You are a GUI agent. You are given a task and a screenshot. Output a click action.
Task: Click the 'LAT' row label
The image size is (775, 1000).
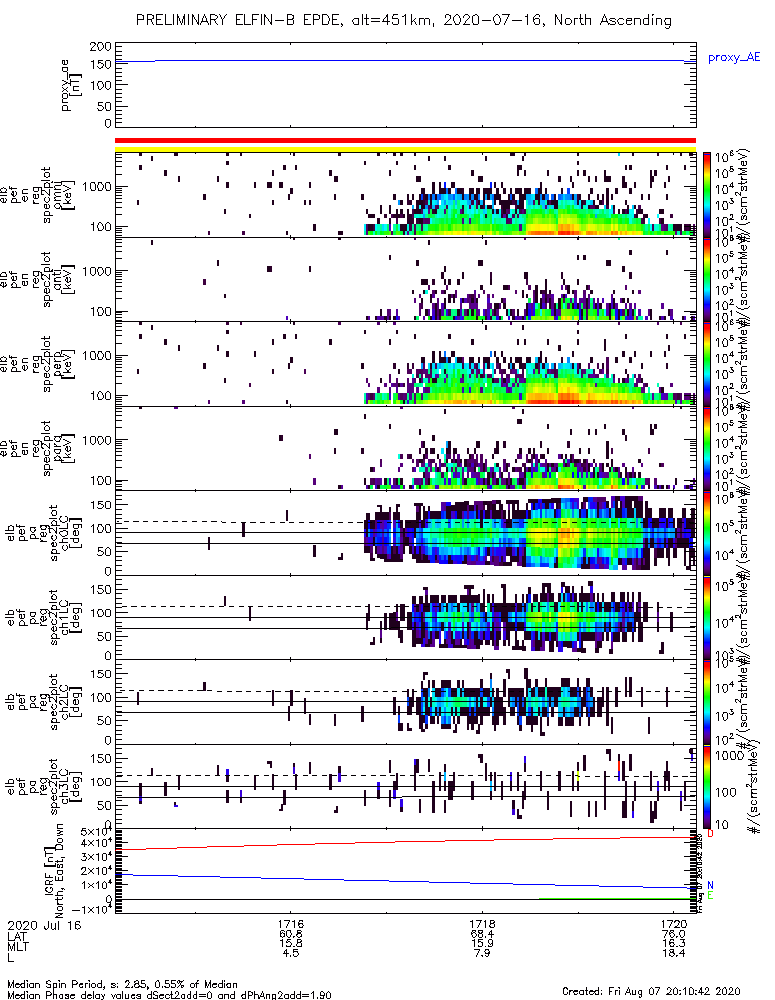point(17,936)
